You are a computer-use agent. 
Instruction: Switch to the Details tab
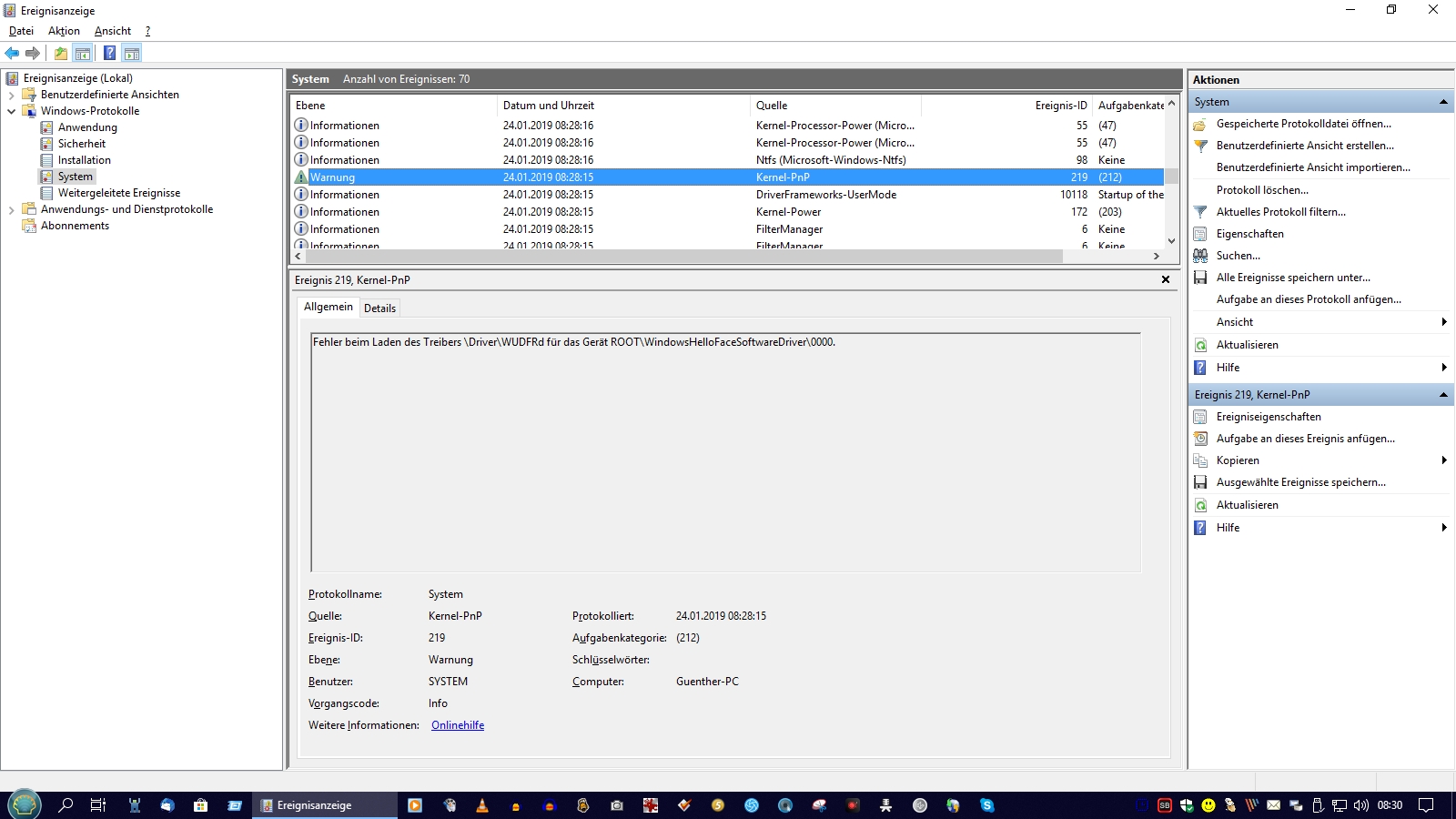379,308
